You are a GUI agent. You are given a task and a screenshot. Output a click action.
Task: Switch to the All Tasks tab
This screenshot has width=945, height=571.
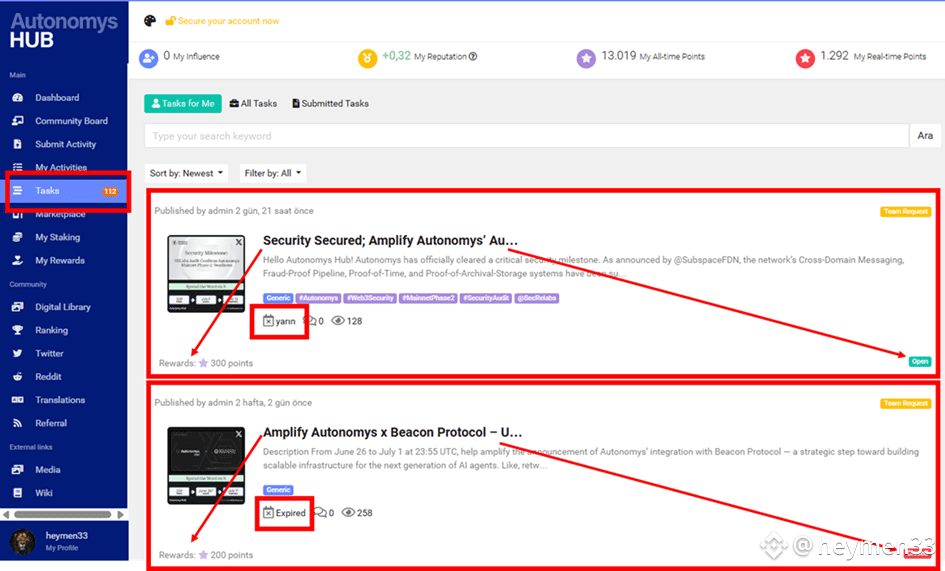pyautogui.click(x=253, y=104)
